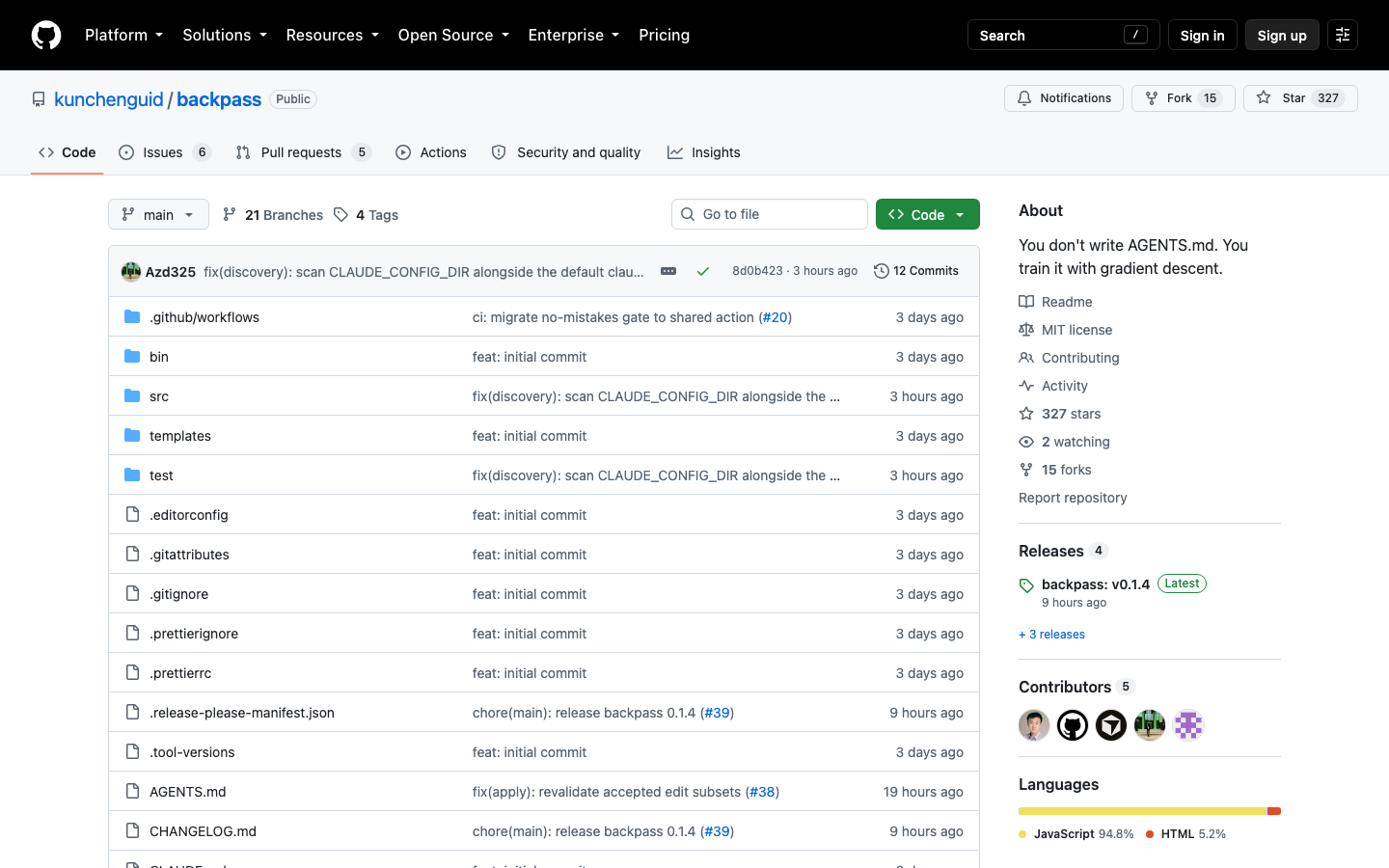
Task: Click the Sign in button
Action: pyautogui.click(x=1202, y=35)
